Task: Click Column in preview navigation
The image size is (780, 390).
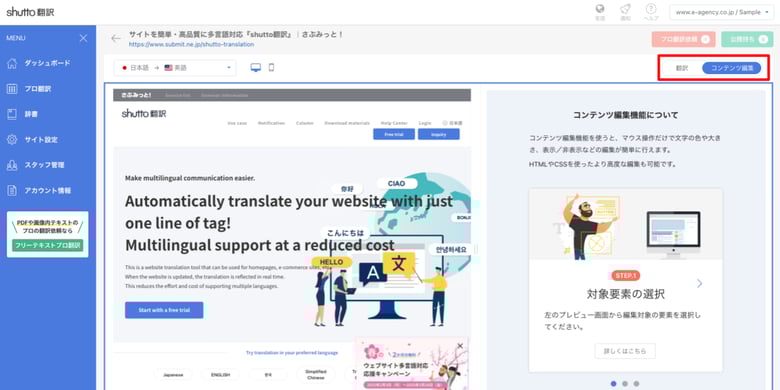Action: (304, 123)
